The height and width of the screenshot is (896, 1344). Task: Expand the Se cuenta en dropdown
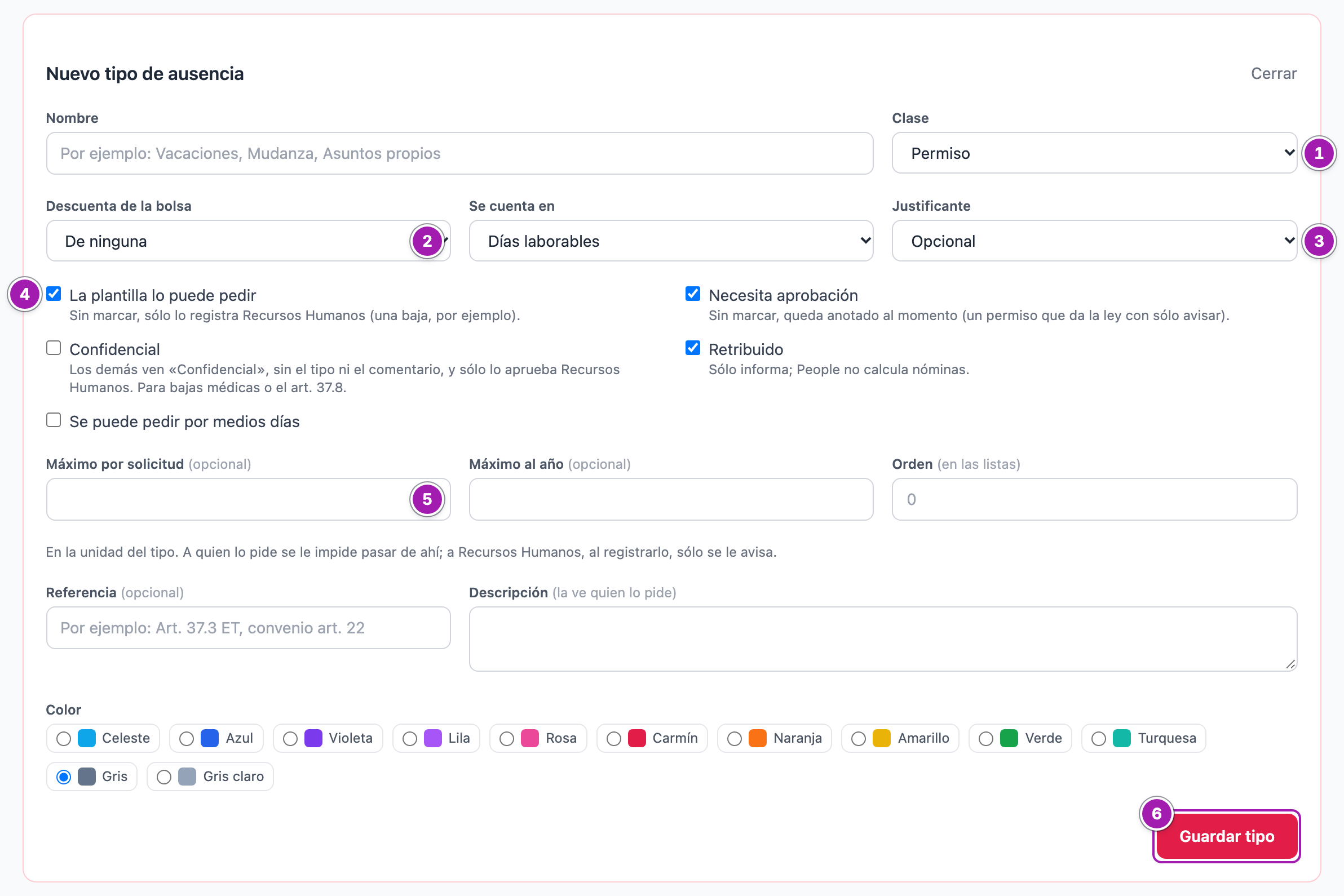(671, 241)
